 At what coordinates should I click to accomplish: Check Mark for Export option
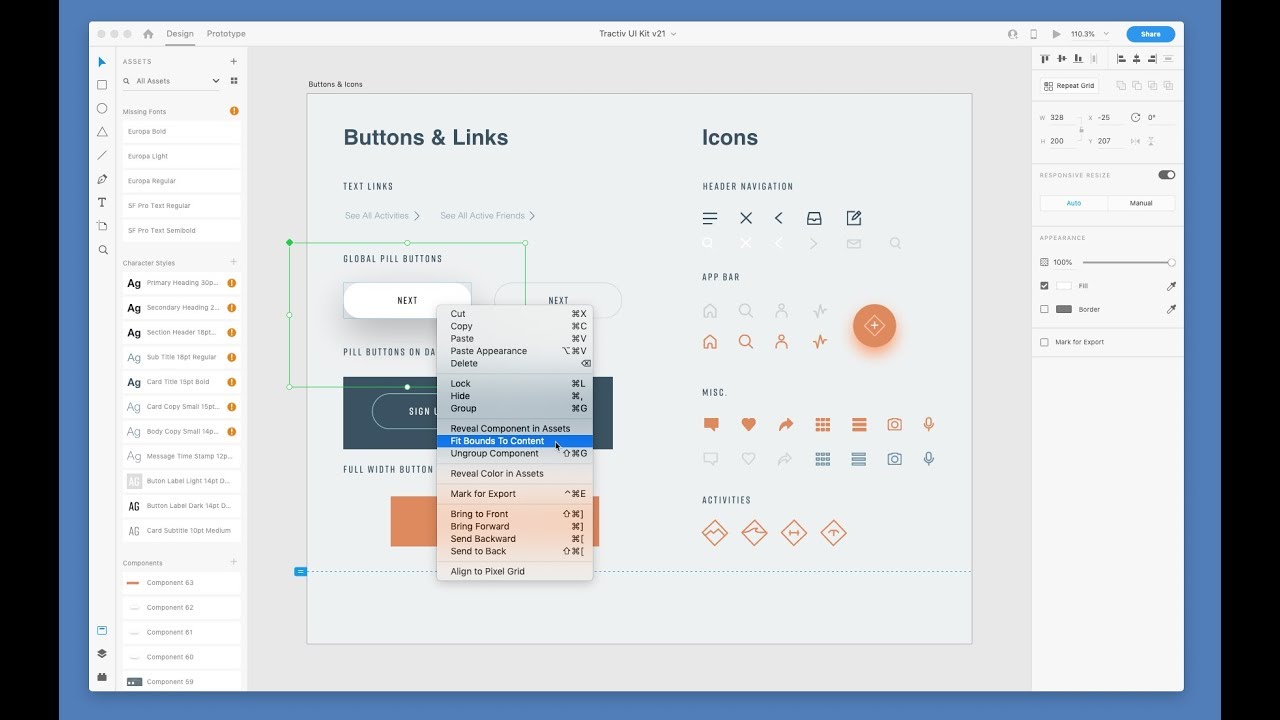(1045, 342)
